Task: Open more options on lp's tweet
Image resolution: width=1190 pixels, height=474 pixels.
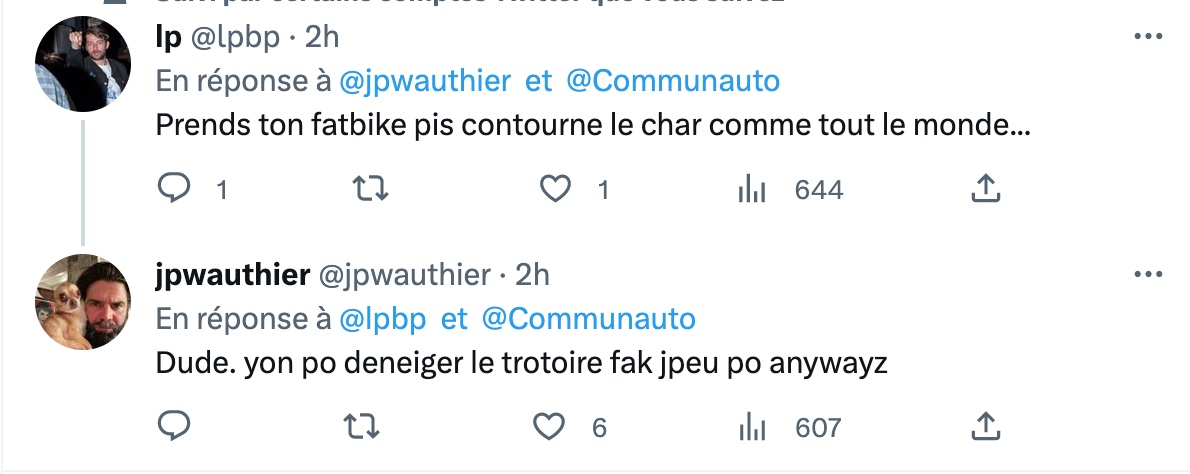Action: point(1148,36)
